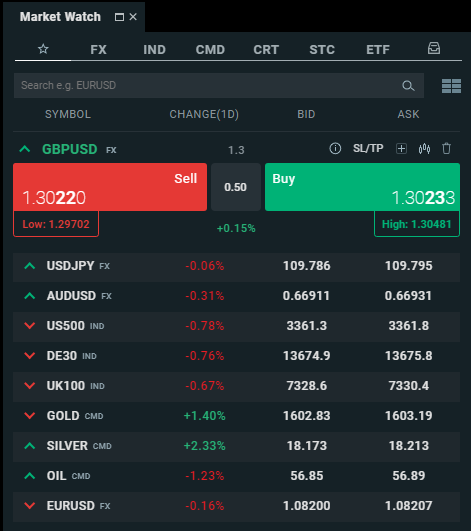Click US500 ask price 3361.8
The height and width of the screenshot is (531, 471).
pyautogui.click(x=409, y=326)
